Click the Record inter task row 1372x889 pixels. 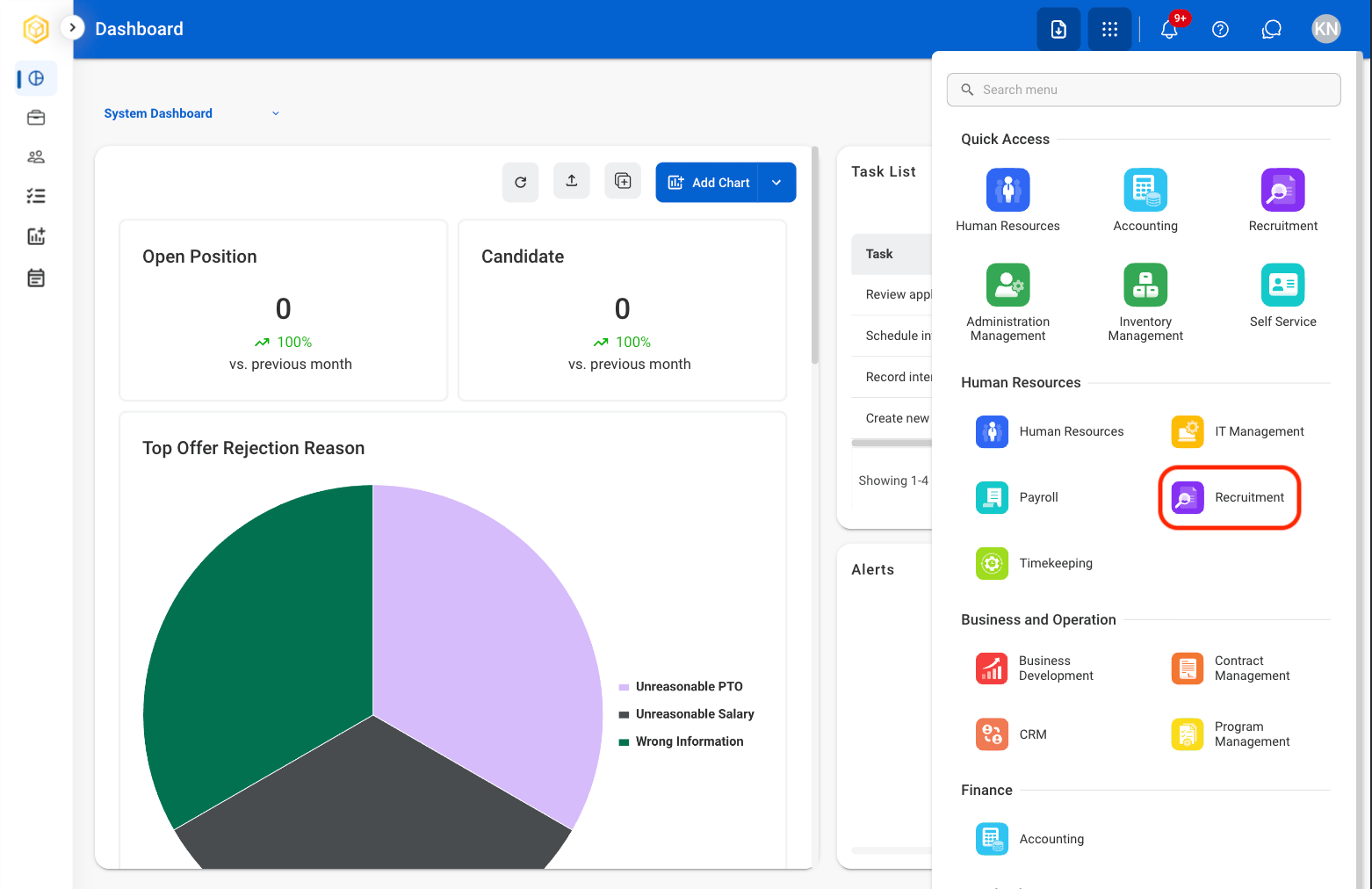coord(892,377)
